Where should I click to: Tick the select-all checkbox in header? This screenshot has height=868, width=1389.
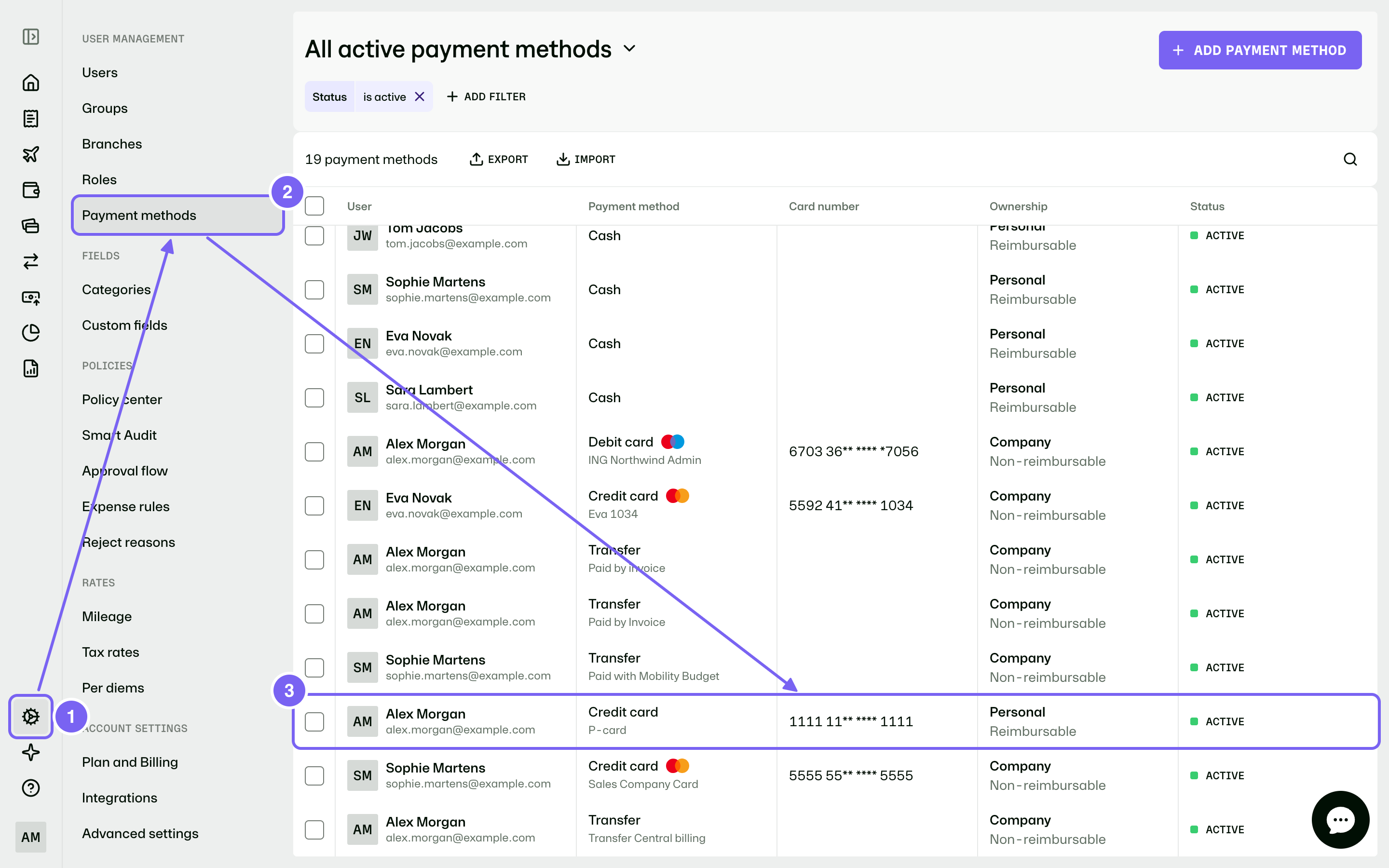314,206
